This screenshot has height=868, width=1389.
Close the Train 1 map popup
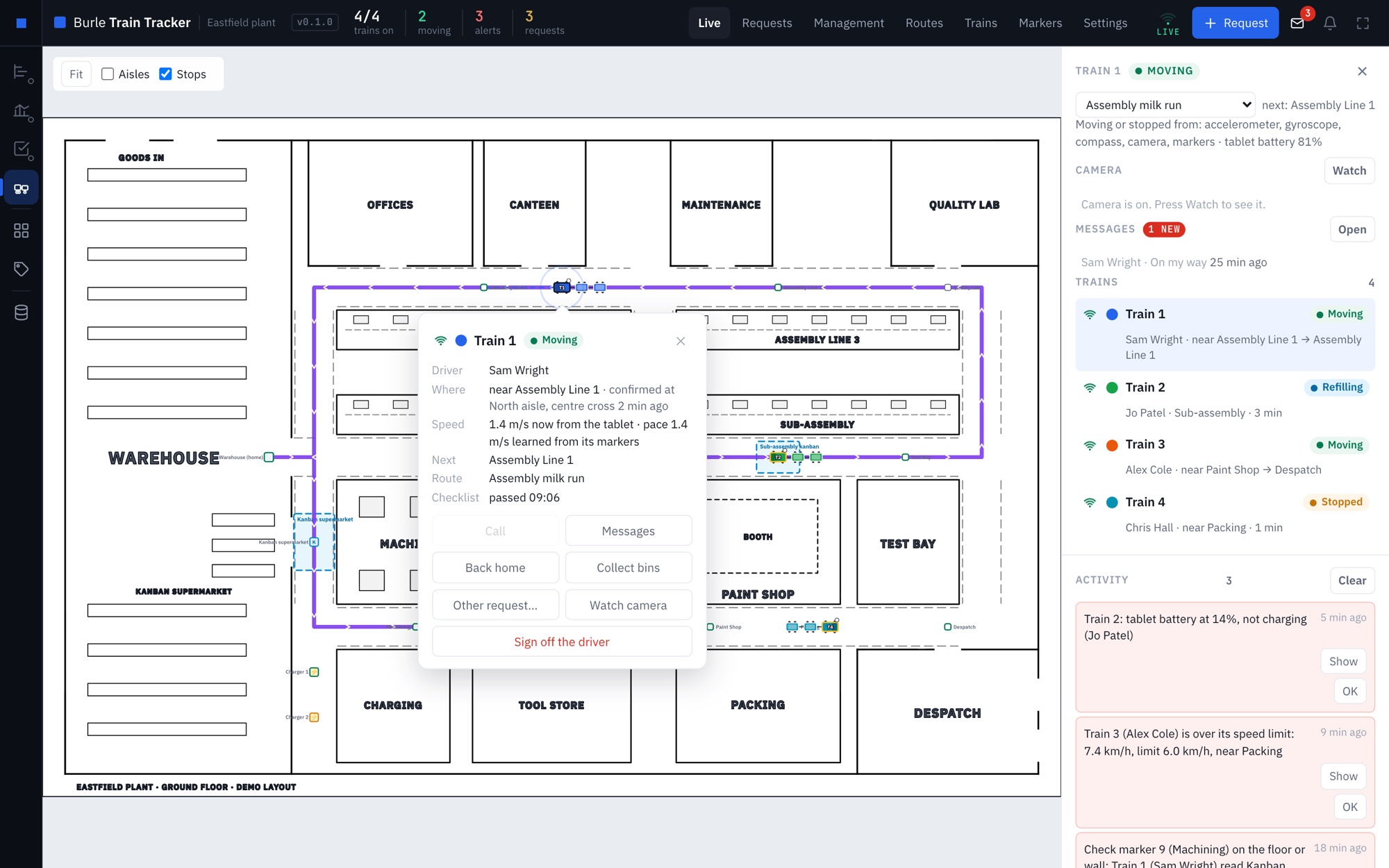tap(681, 341)
